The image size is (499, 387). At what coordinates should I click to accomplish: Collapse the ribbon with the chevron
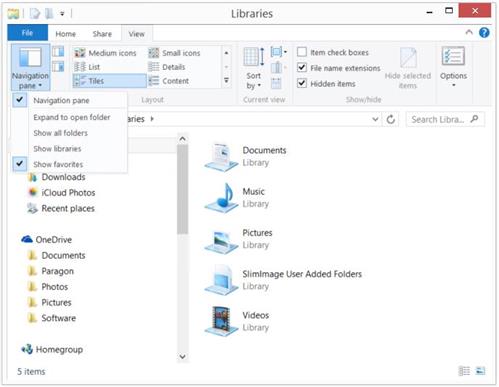point(469,32)
